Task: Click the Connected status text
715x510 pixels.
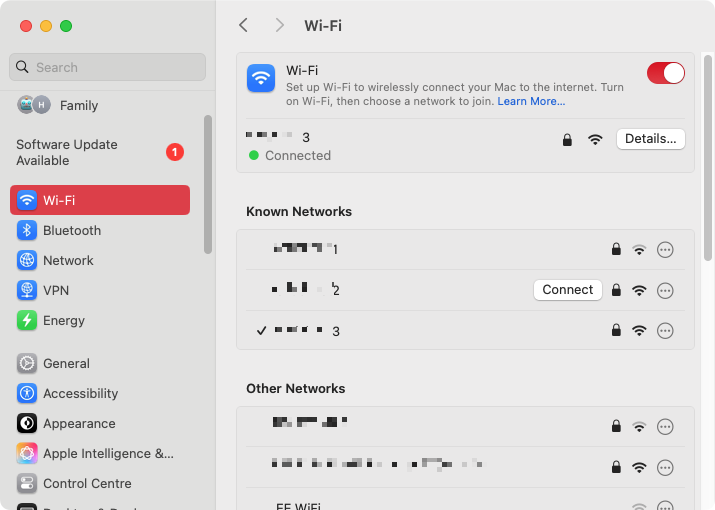Action: [x=298, y=156]
